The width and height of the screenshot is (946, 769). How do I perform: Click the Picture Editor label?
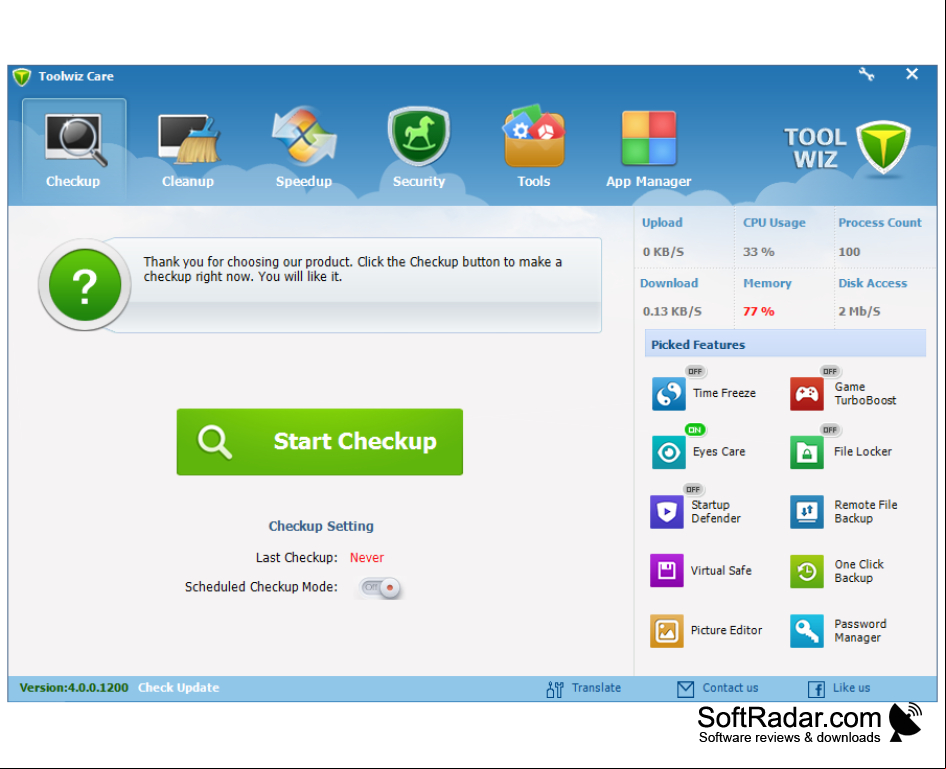click(x=726, y=630)
